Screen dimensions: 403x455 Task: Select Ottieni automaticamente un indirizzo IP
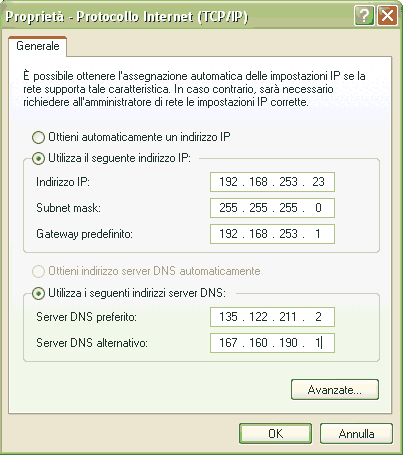pyautogui.click(x=38, y=137)
